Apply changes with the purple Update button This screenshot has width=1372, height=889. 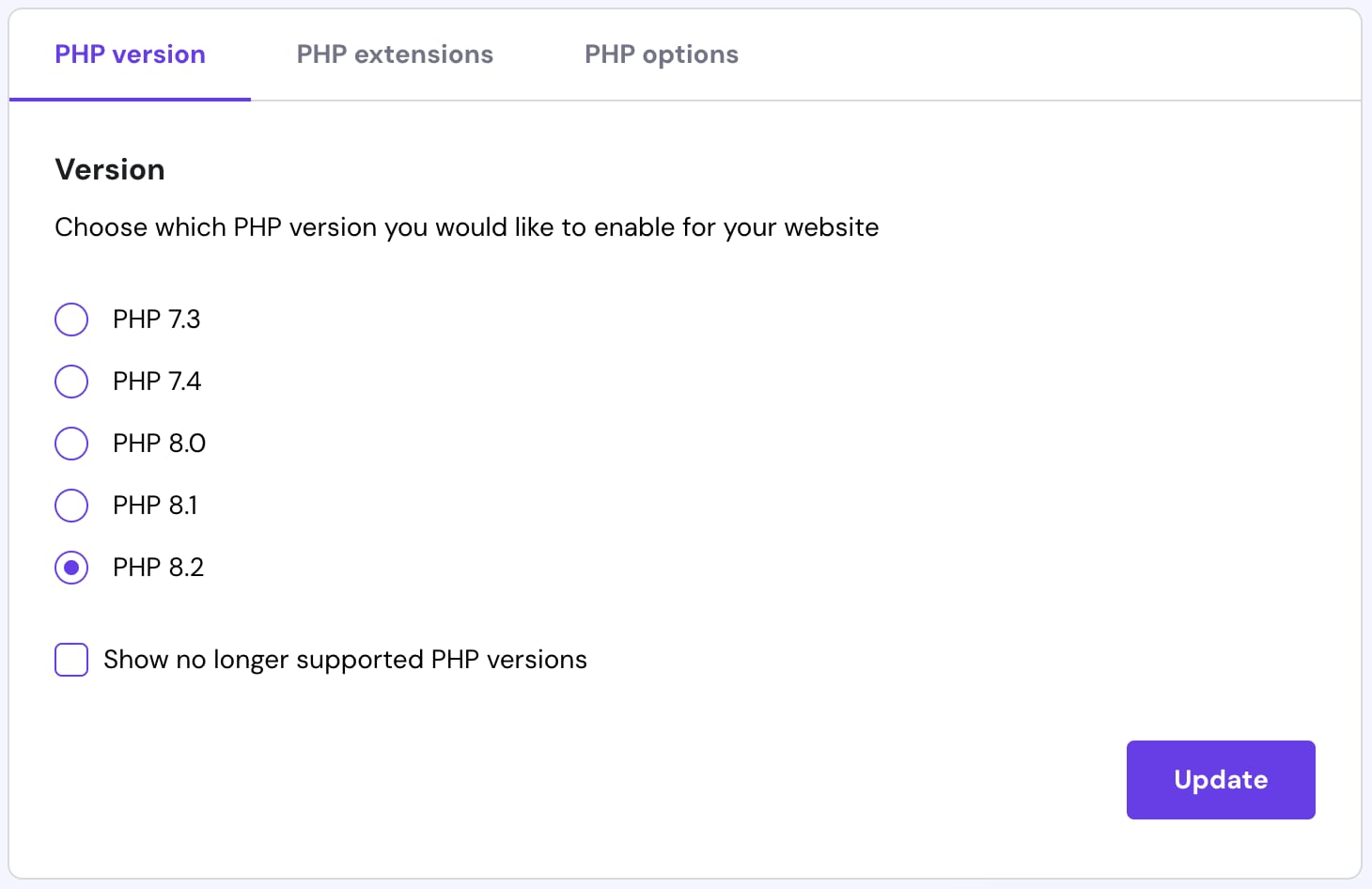[1221, 779]
